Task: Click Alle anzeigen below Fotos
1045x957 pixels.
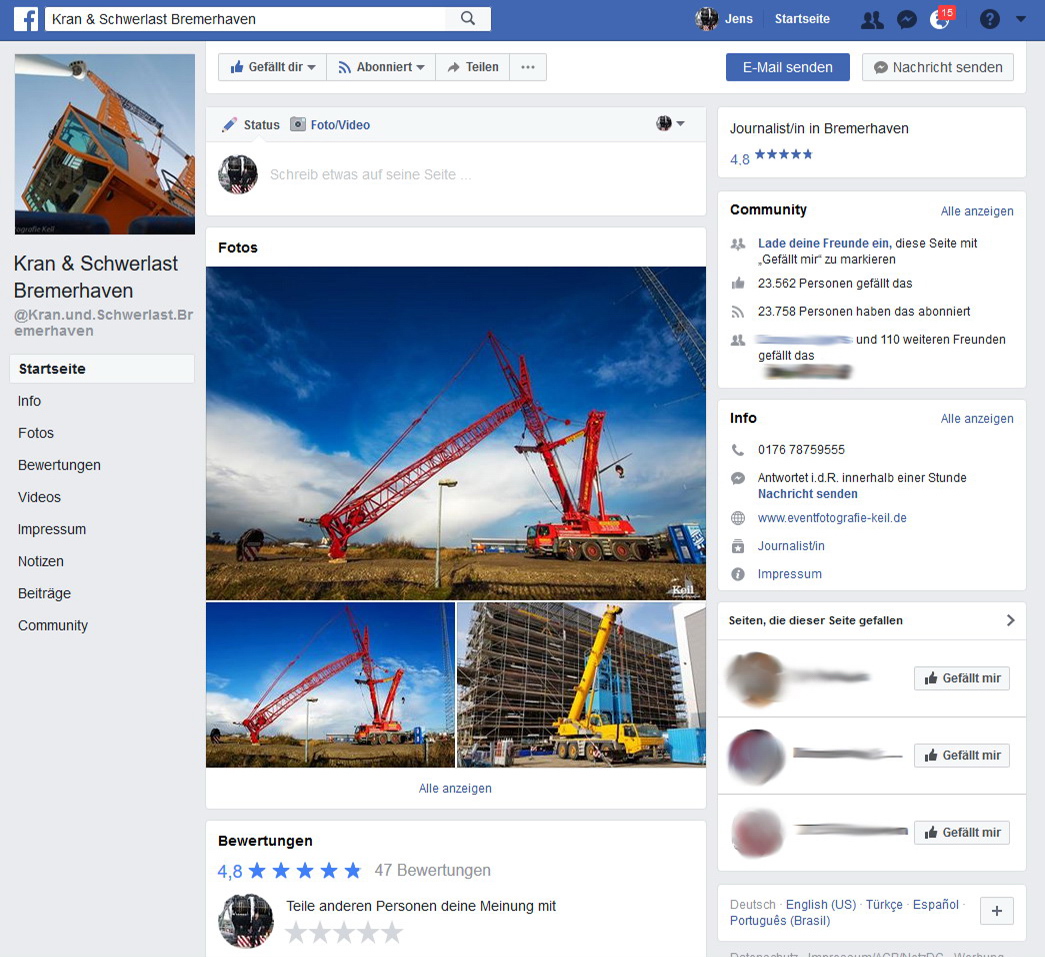Action: coord(455,788)
